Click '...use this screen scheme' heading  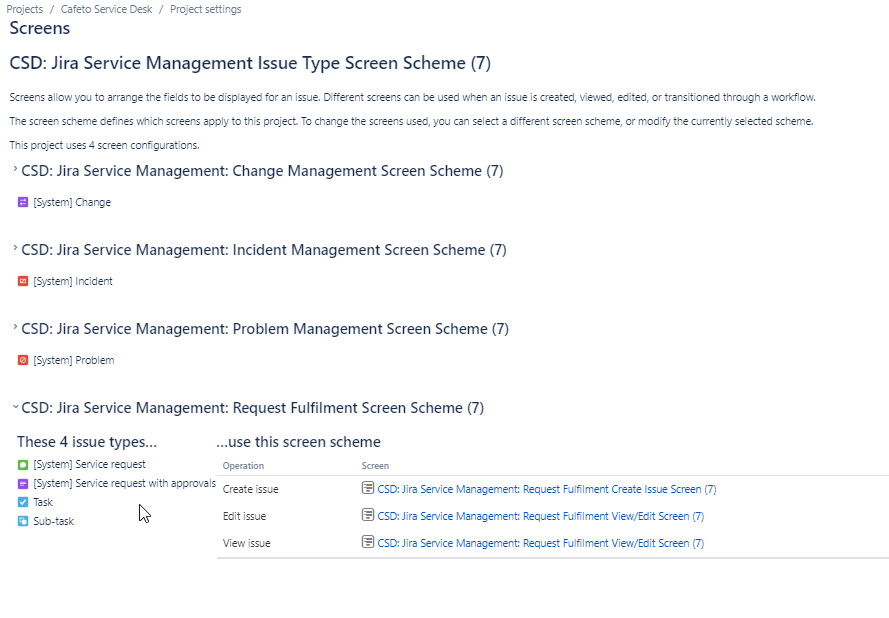click(x=298, y=442)
